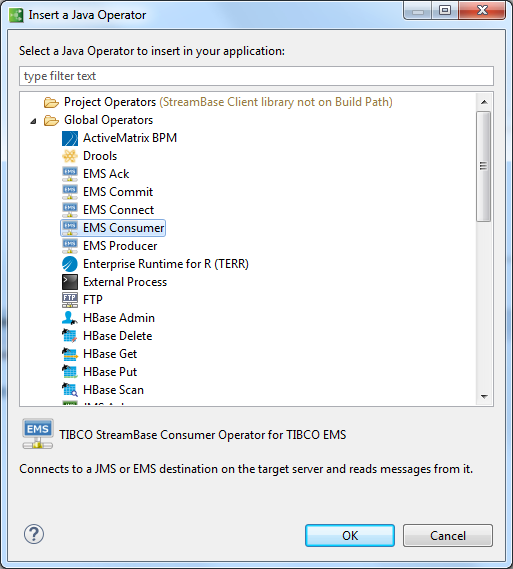
Task: Pick HBase Put in the operator list
Action: pos(110,372)
